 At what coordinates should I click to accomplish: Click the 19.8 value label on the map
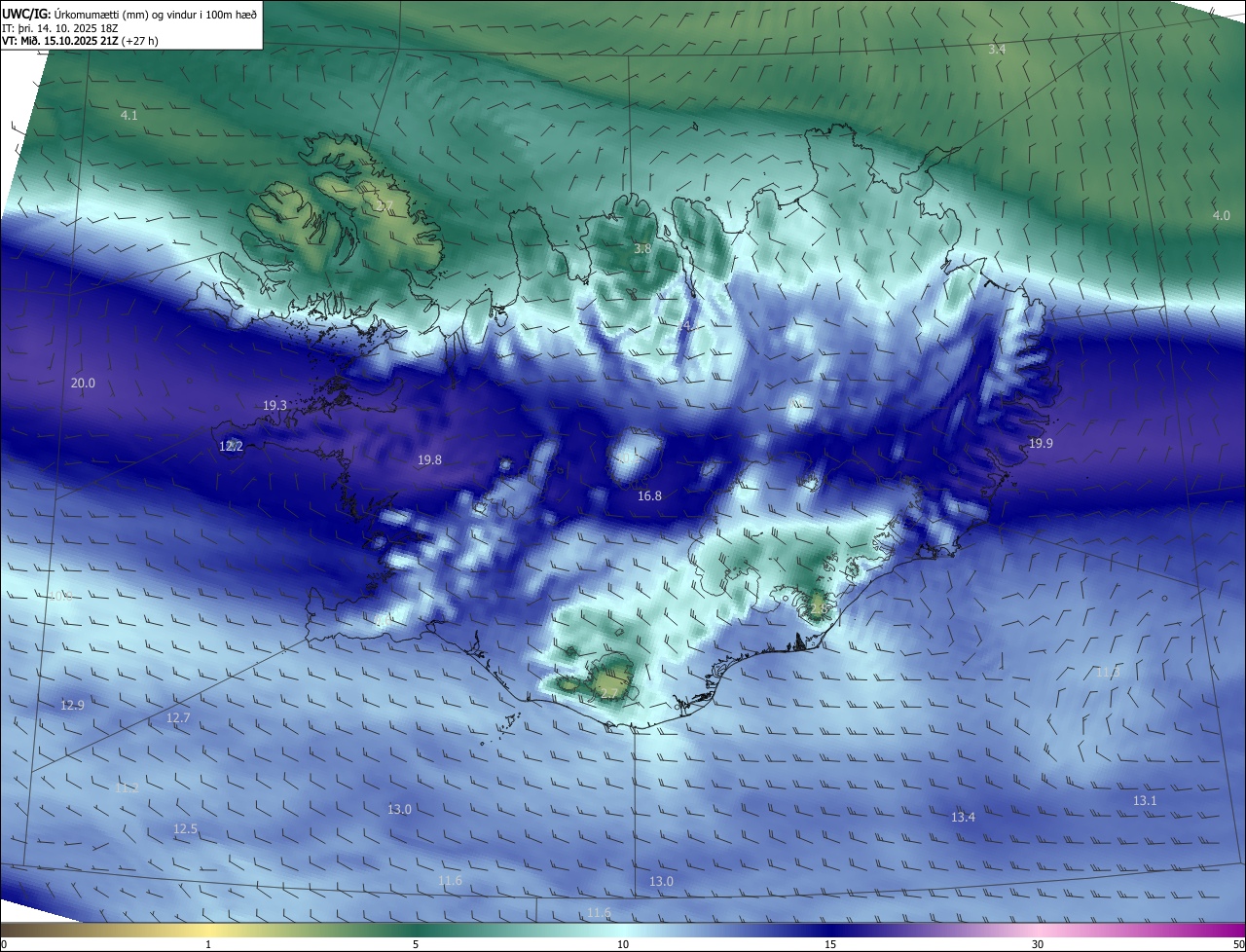(x=429, y=459)
